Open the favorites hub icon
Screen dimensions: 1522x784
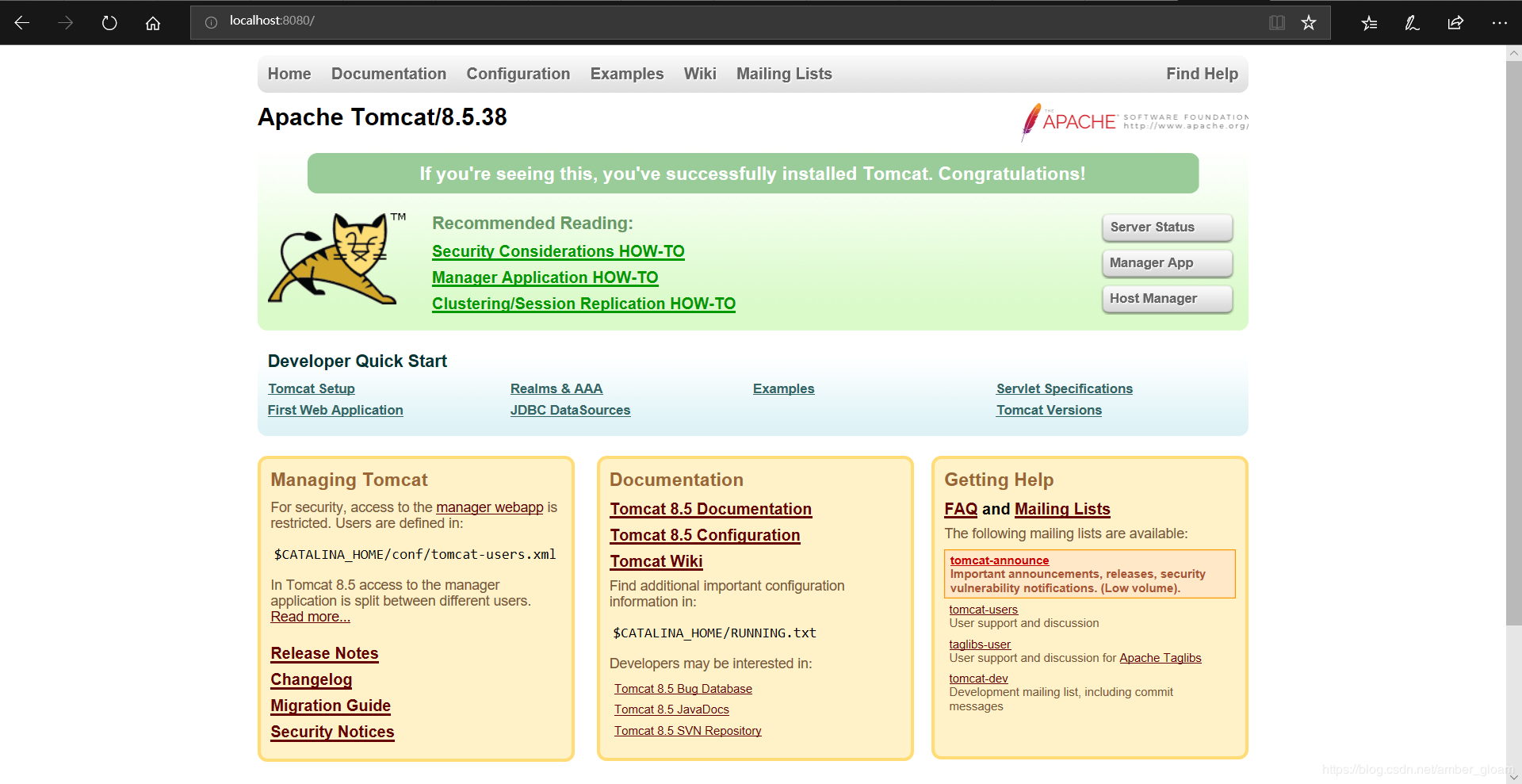1368,22
